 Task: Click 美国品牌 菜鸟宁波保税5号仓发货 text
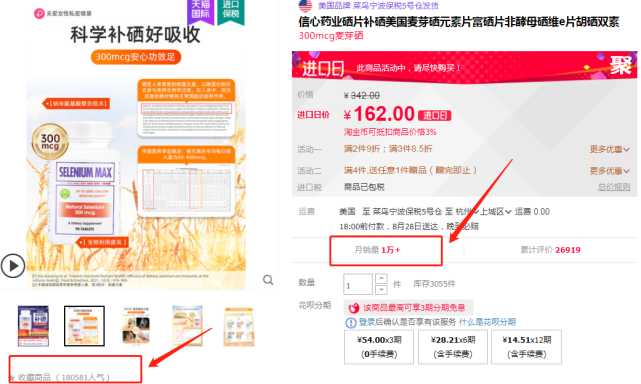pos(378,6)
